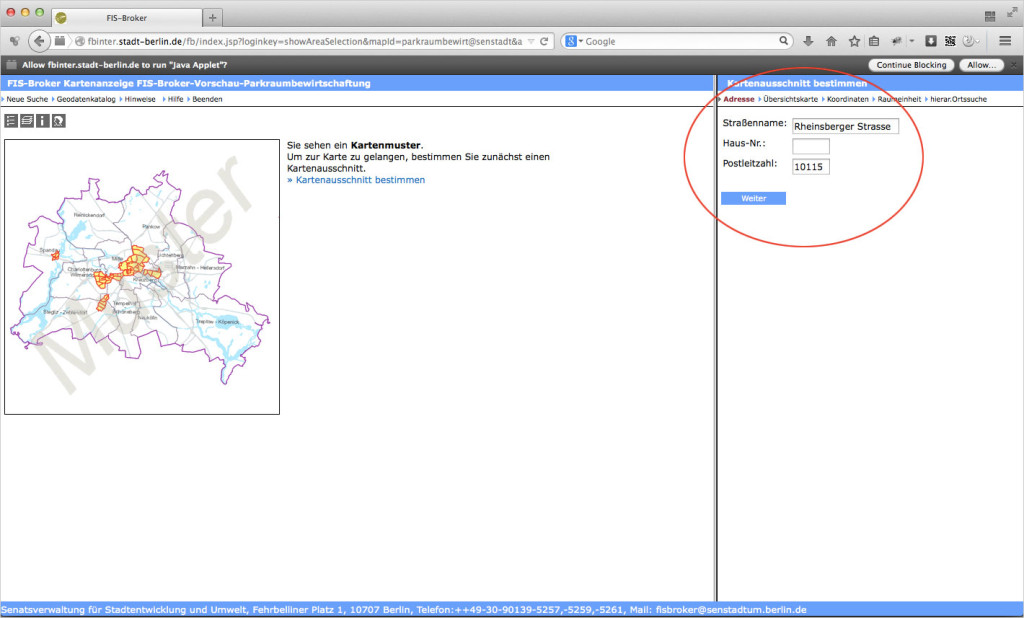Expand the Google search engine dropdown
Image resolution: width=1024 pixels, height=618 pixels.
click(x=573, y=41)
